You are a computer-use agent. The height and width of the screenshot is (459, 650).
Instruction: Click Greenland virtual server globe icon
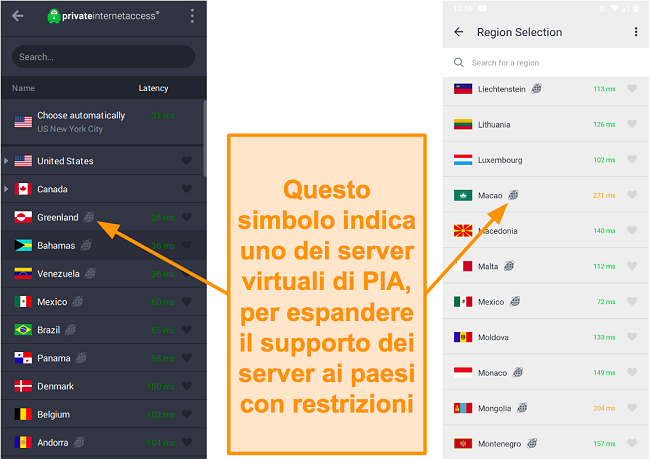tap(89, 217)
